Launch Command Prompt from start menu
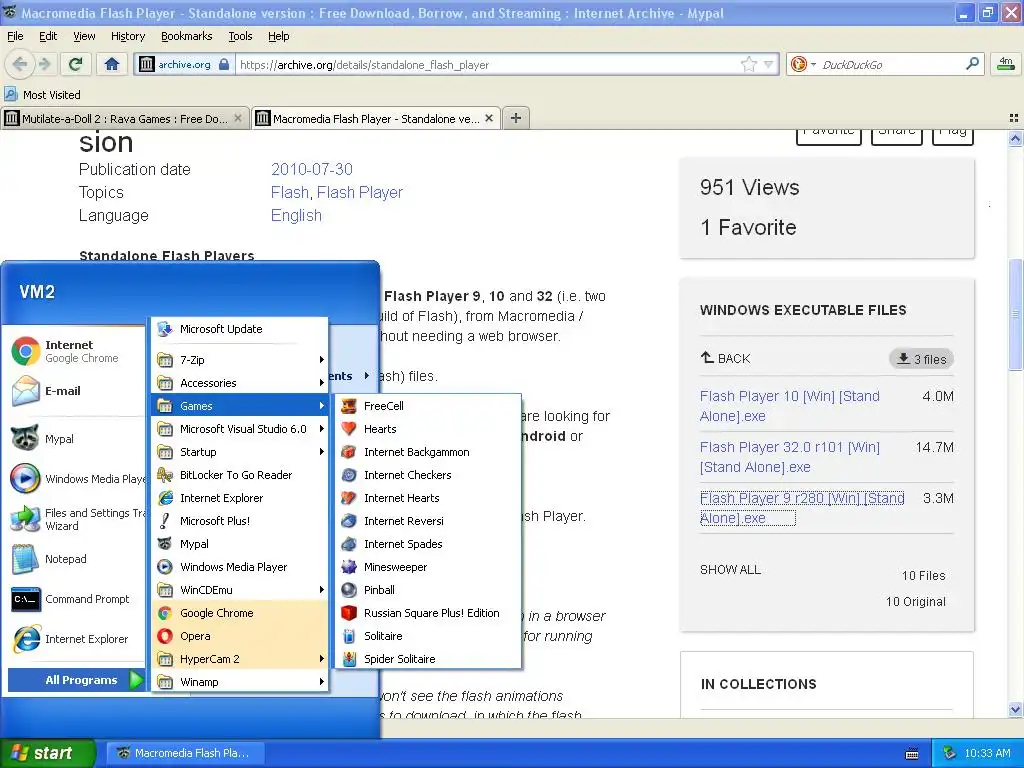Viewport: 1024px width, 768px height. tap(75, 599)
